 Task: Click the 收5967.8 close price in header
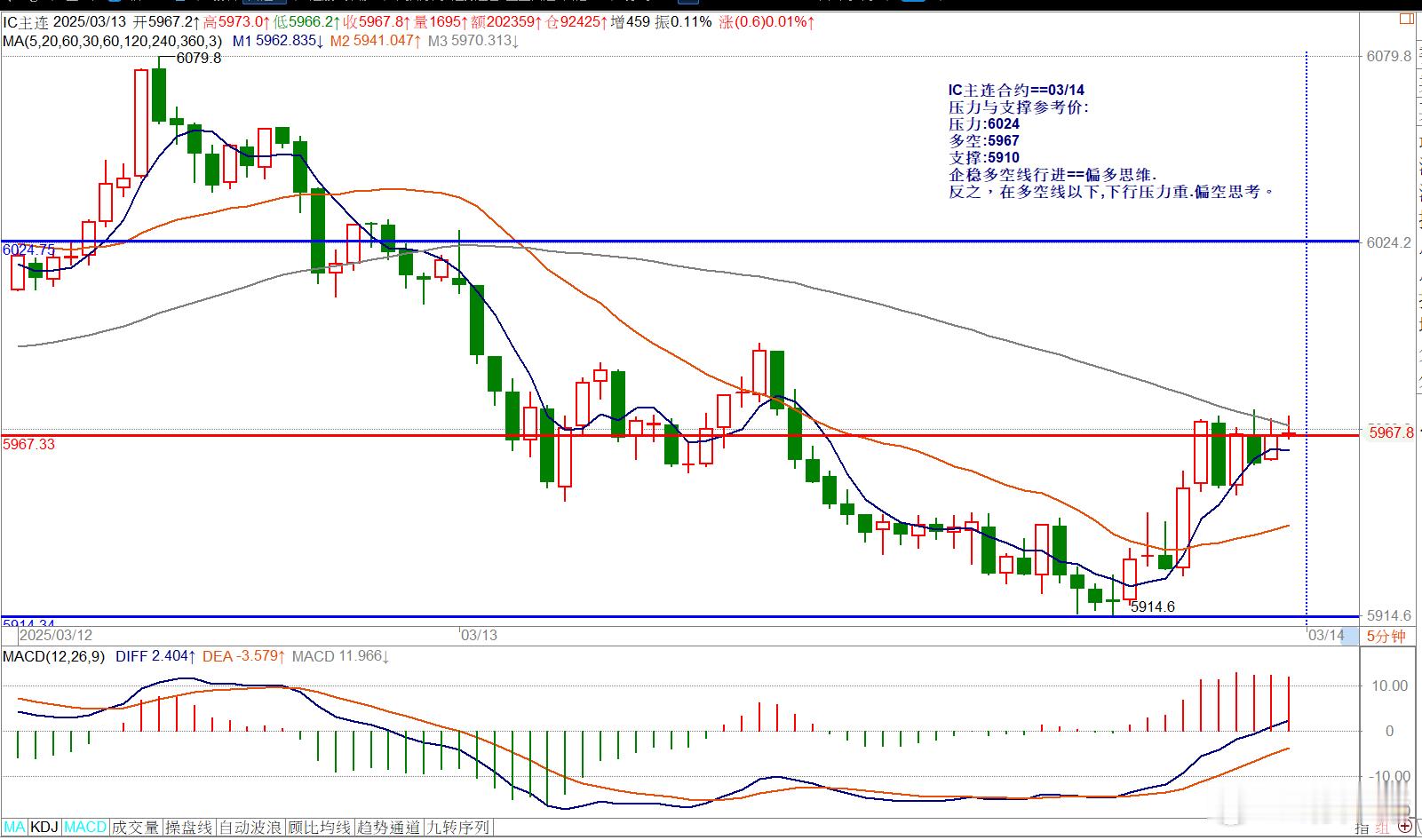(x=377, y=22)
